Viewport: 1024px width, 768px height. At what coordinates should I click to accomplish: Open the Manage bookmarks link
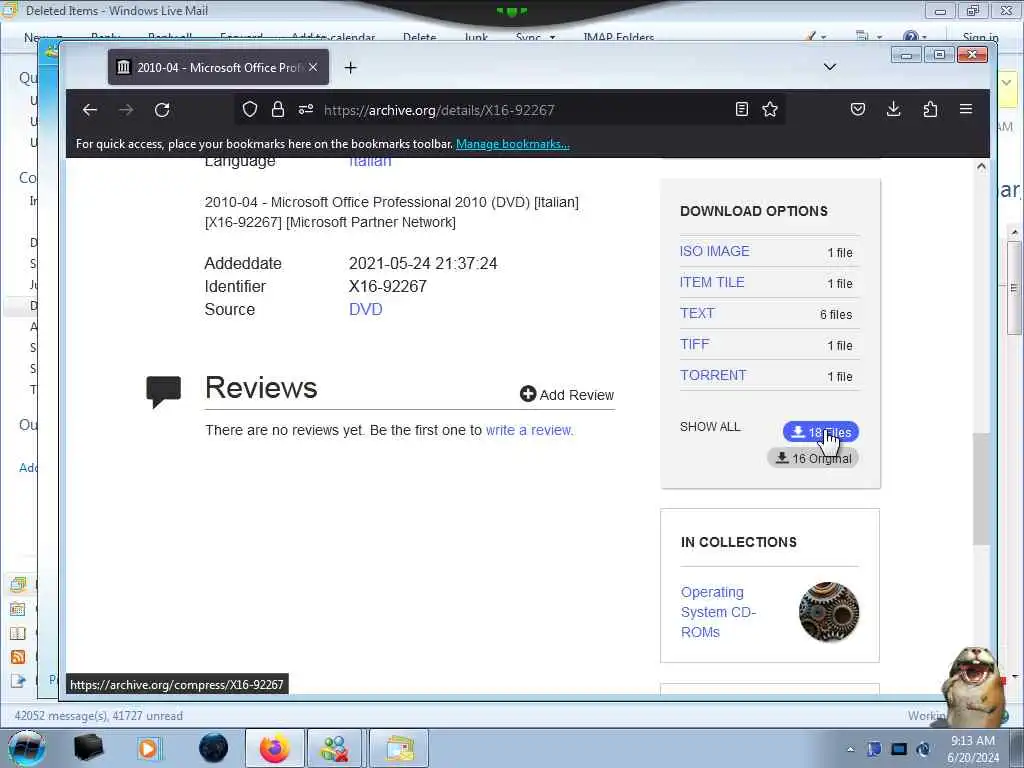tap(513, 144)
